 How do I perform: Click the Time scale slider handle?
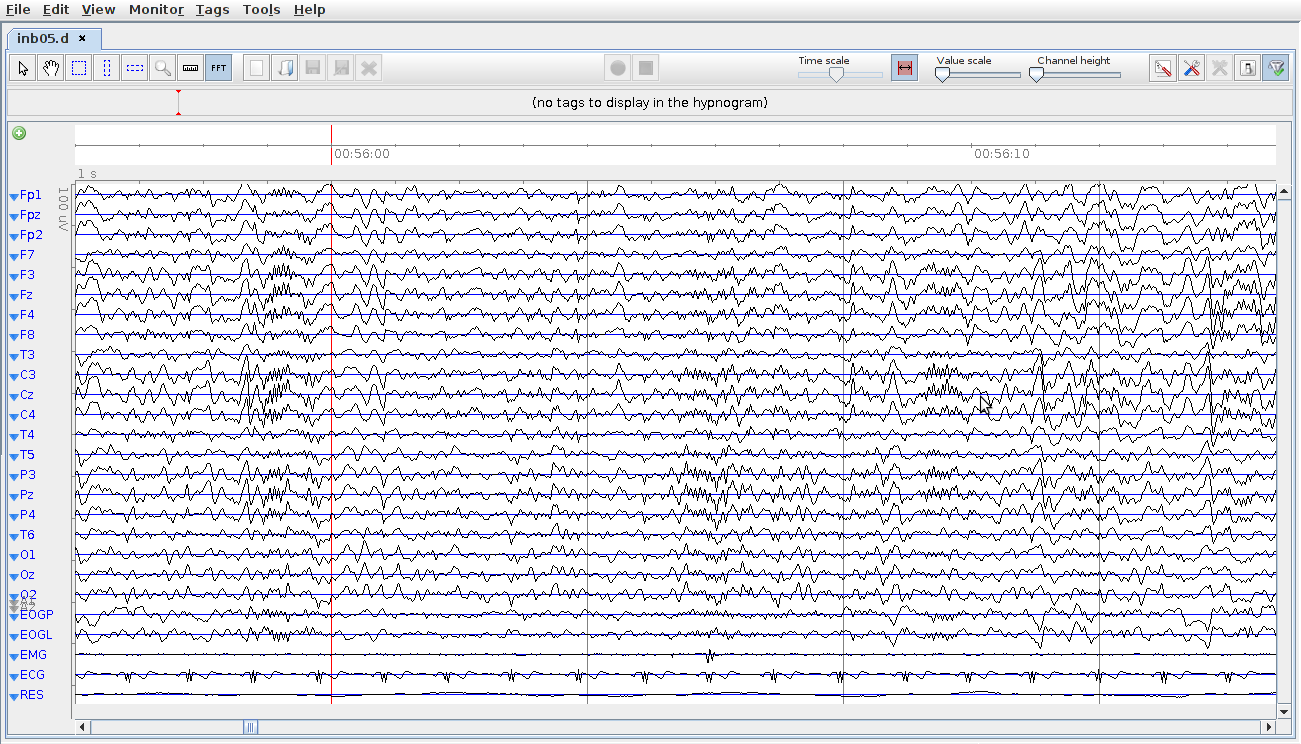836,74
